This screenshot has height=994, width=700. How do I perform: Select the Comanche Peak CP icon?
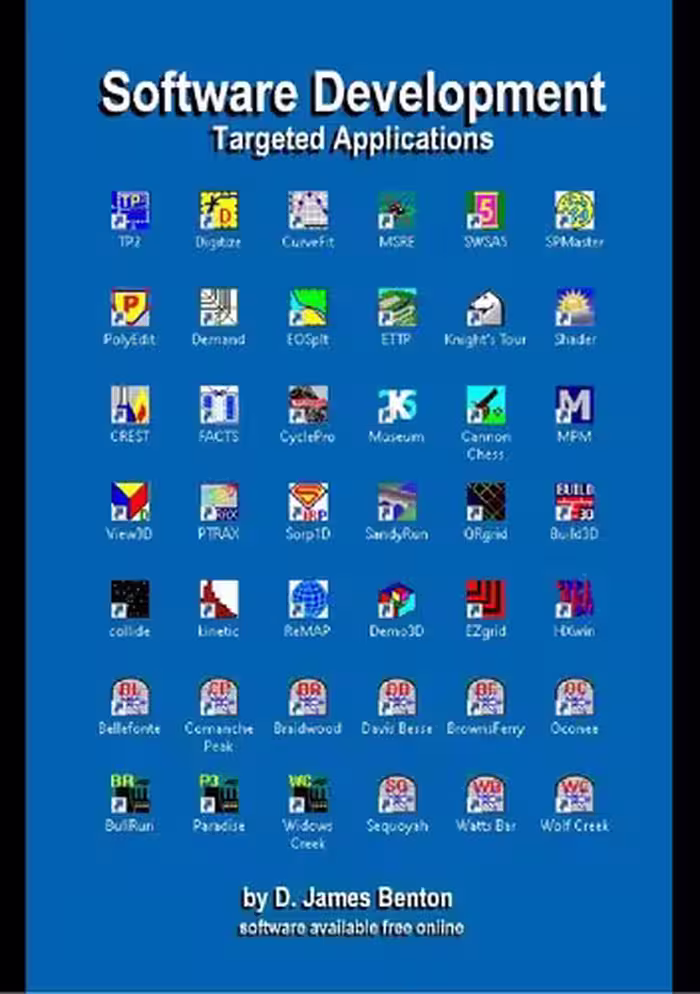point(219,697)
